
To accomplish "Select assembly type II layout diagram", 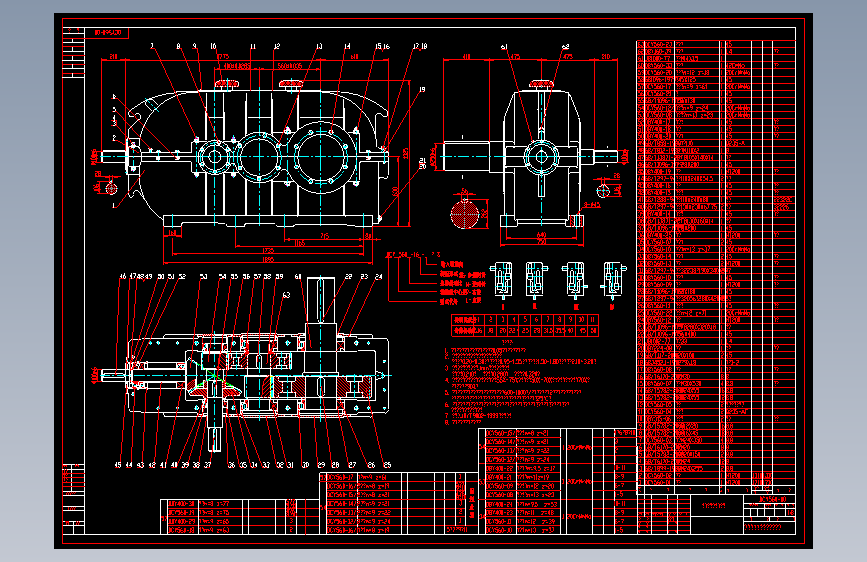I will pos(536,279).
